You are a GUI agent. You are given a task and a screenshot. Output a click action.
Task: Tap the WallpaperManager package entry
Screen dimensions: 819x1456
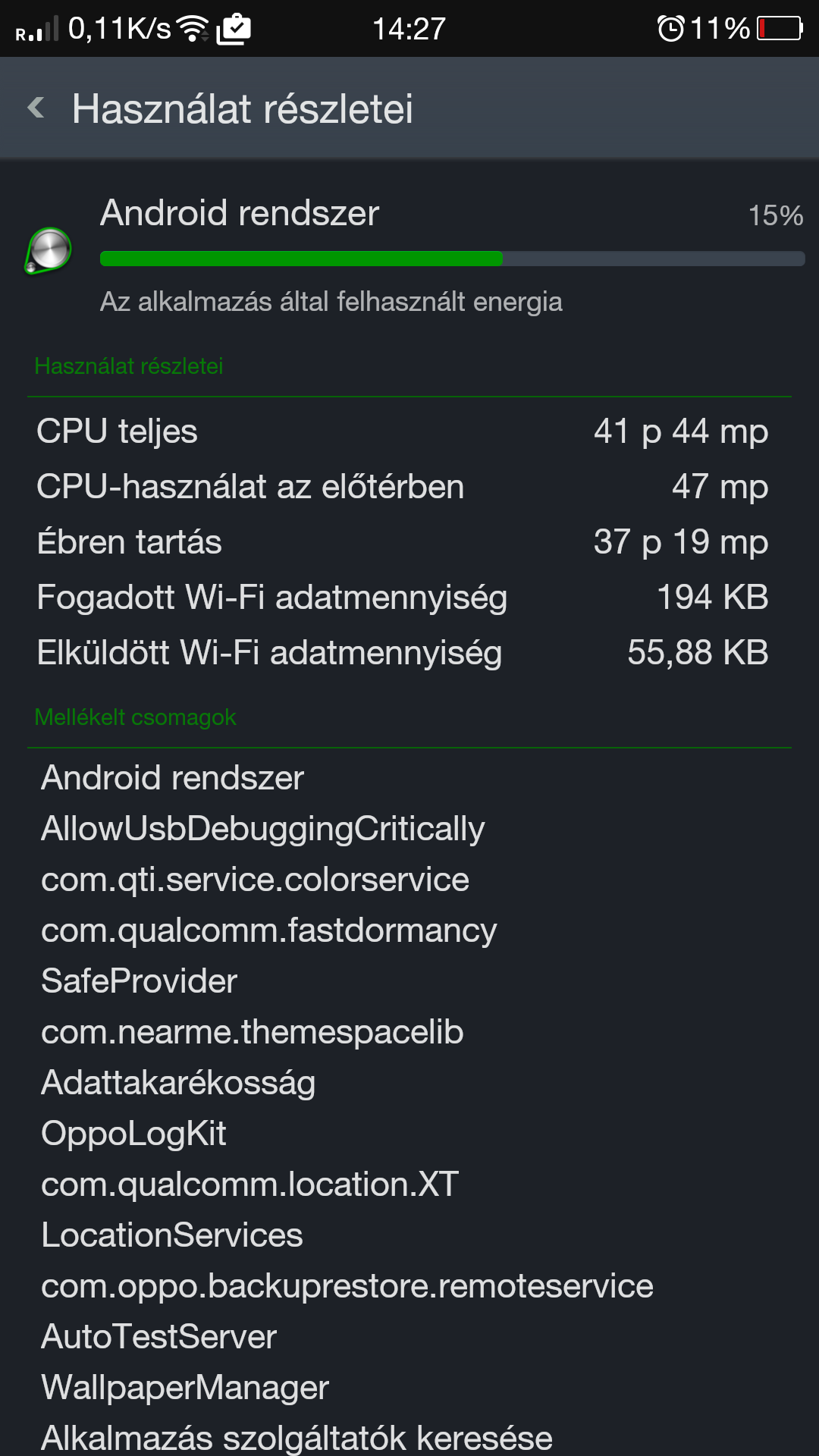tap(185, 1388)
